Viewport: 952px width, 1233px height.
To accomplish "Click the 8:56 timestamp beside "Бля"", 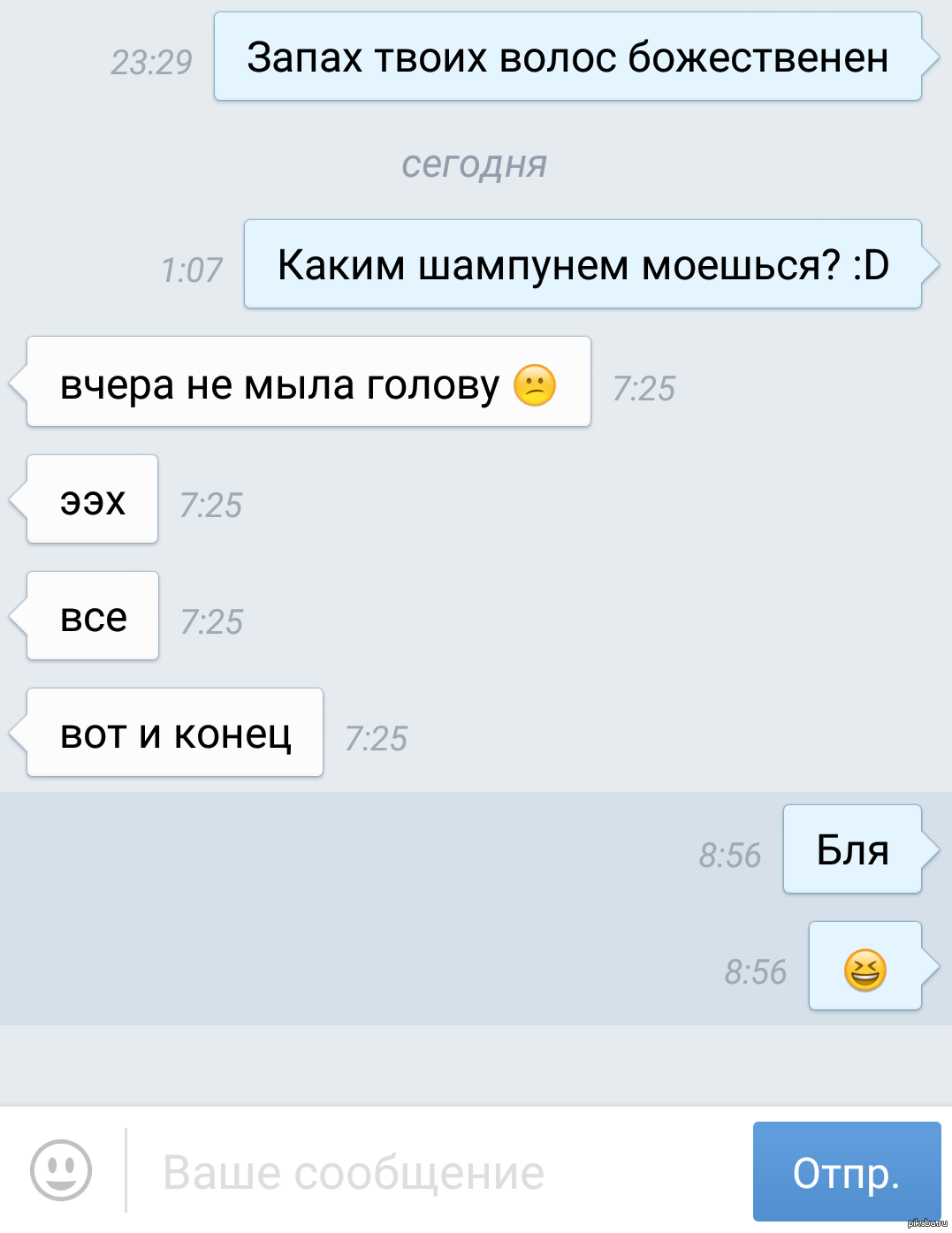I will coord(730,855).
